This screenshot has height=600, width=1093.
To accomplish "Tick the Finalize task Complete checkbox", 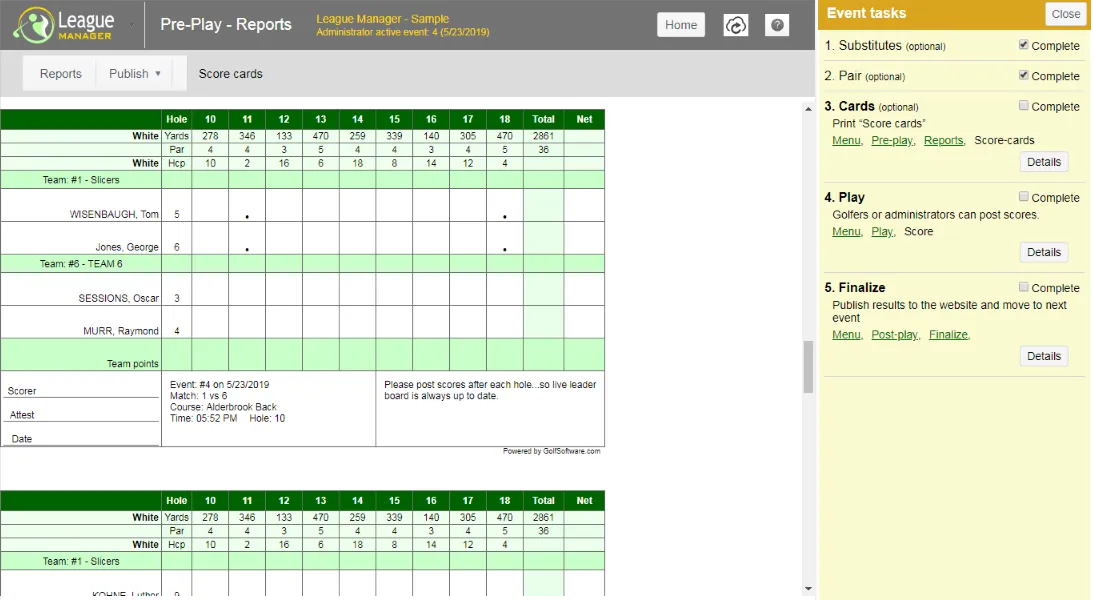I will pyautogui.click(x=1024, y=287).
